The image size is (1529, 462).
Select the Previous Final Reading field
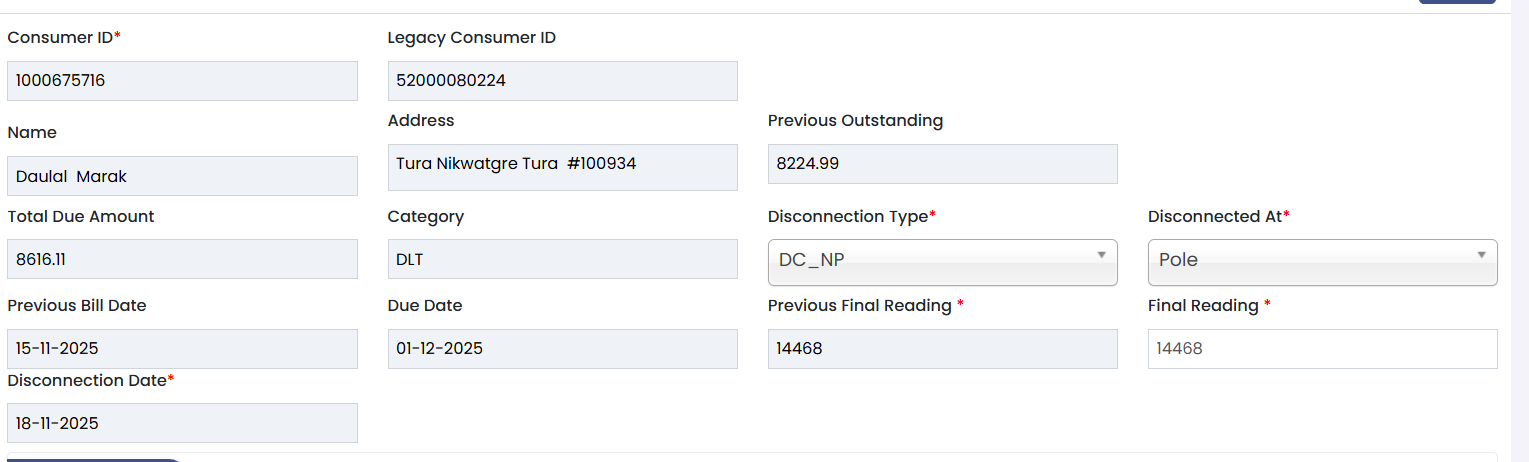pos(942,349)
